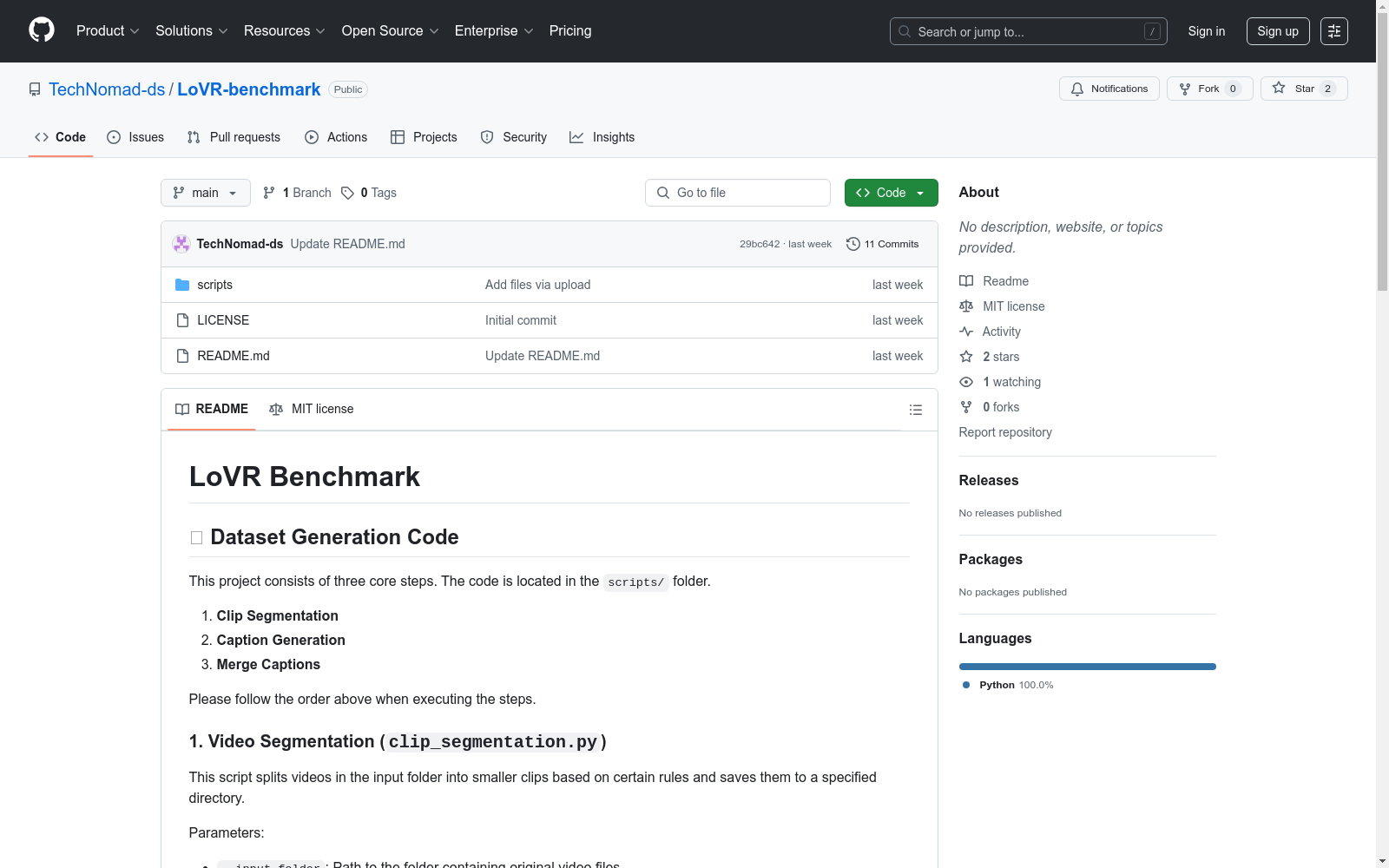Click the 'Update README.md' commit message in header row
The image size is (1389, 868).
tap(347, 244)
